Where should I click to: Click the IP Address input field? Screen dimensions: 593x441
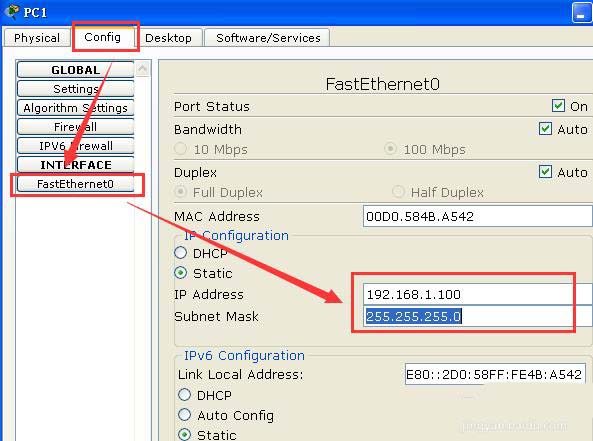pos(478,294)
